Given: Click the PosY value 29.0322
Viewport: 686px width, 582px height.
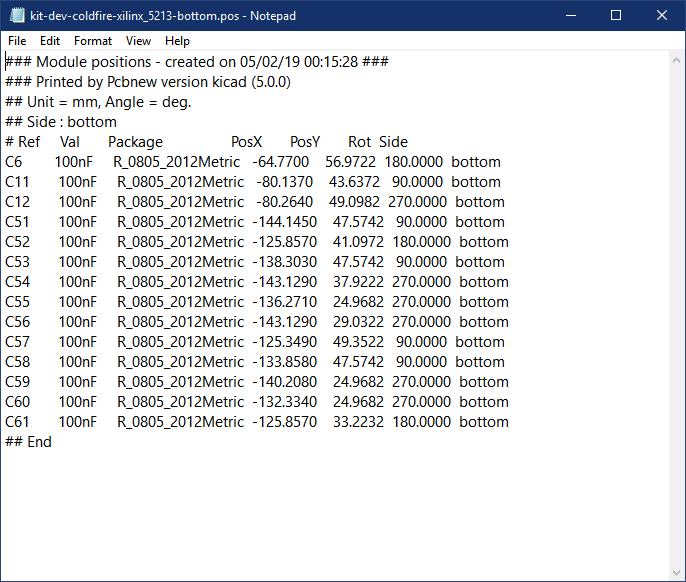Looking at the screenshot, I should [x=358, y=322].
